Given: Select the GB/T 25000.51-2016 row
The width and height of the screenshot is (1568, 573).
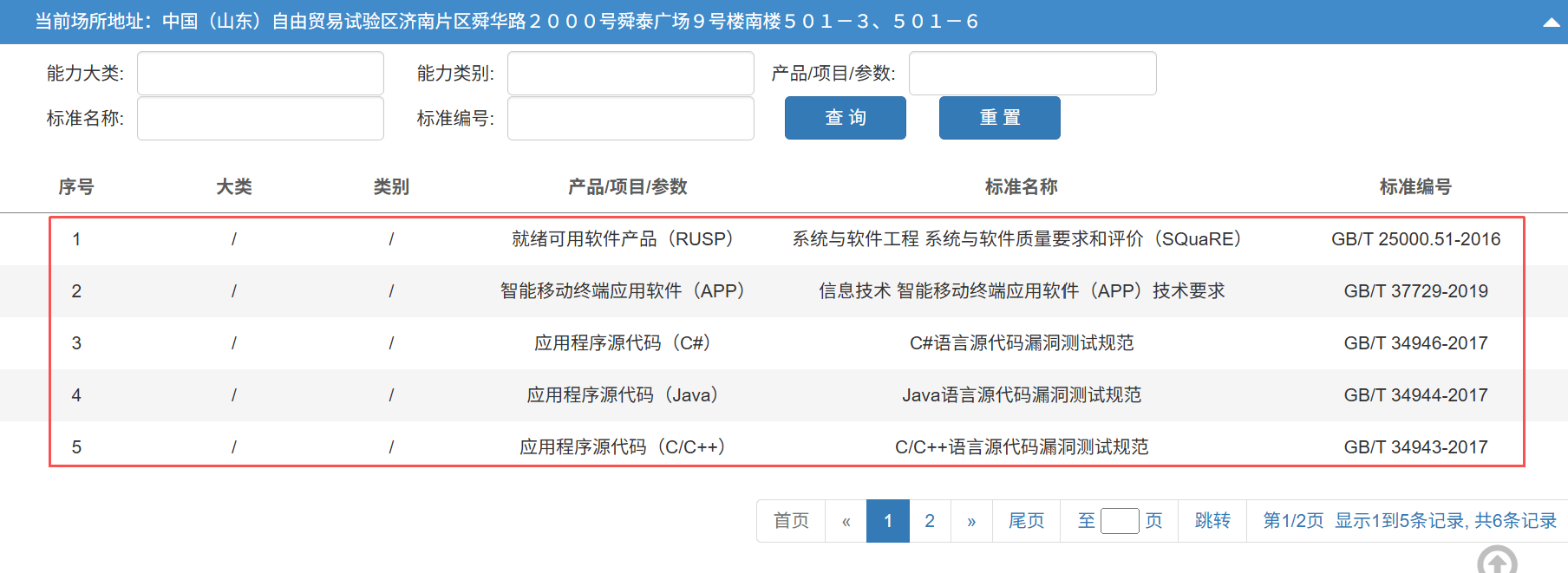Looking at the screenshot, I should (1415, 239).
